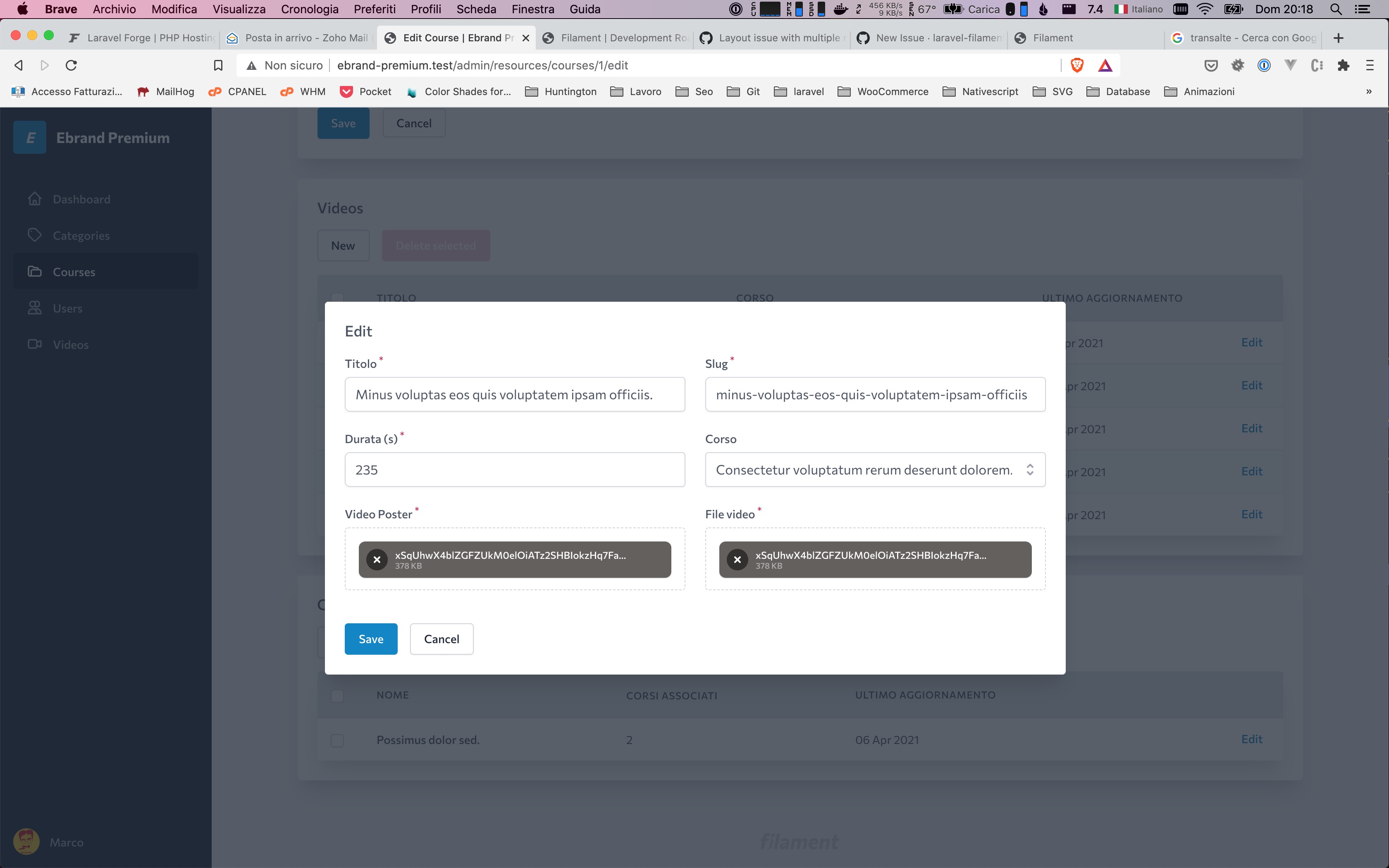This screenshot has width=1389, height=868.
Task: Go back with the browser back arrow
Action: click(x=18, y=65)
